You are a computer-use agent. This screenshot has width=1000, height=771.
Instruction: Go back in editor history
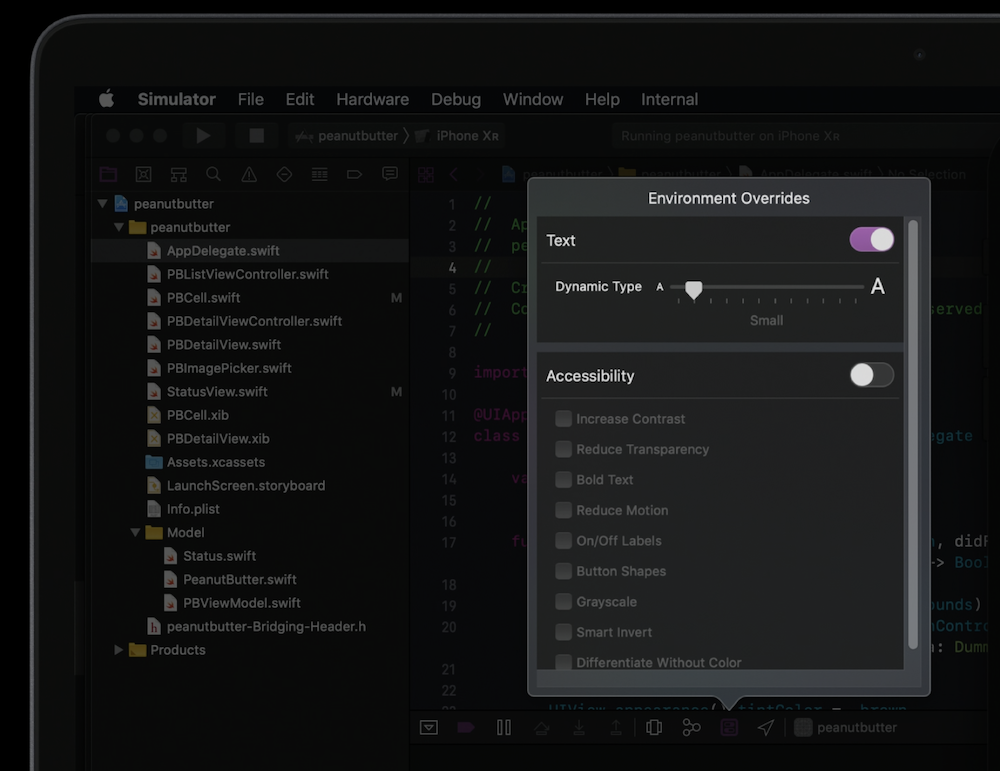(x=453, y=174)
